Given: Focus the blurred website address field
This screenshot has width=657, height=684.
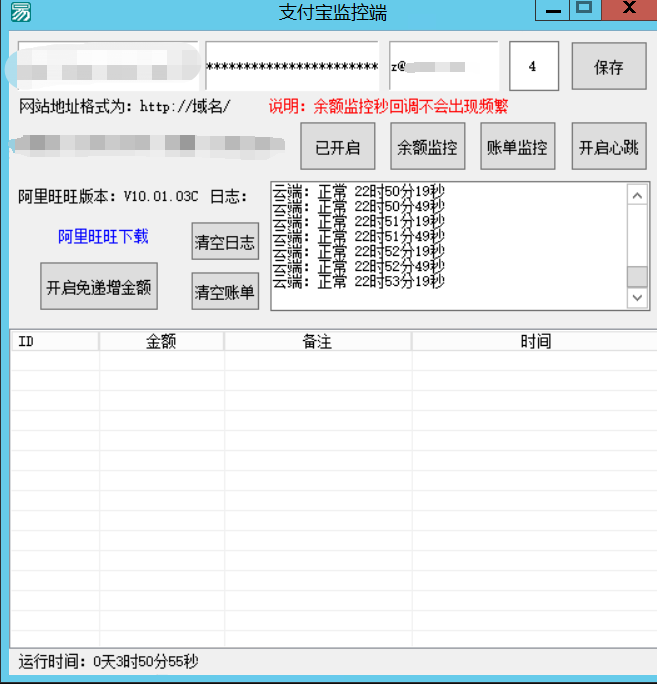Looking at the screenshot, I should 108,66.
